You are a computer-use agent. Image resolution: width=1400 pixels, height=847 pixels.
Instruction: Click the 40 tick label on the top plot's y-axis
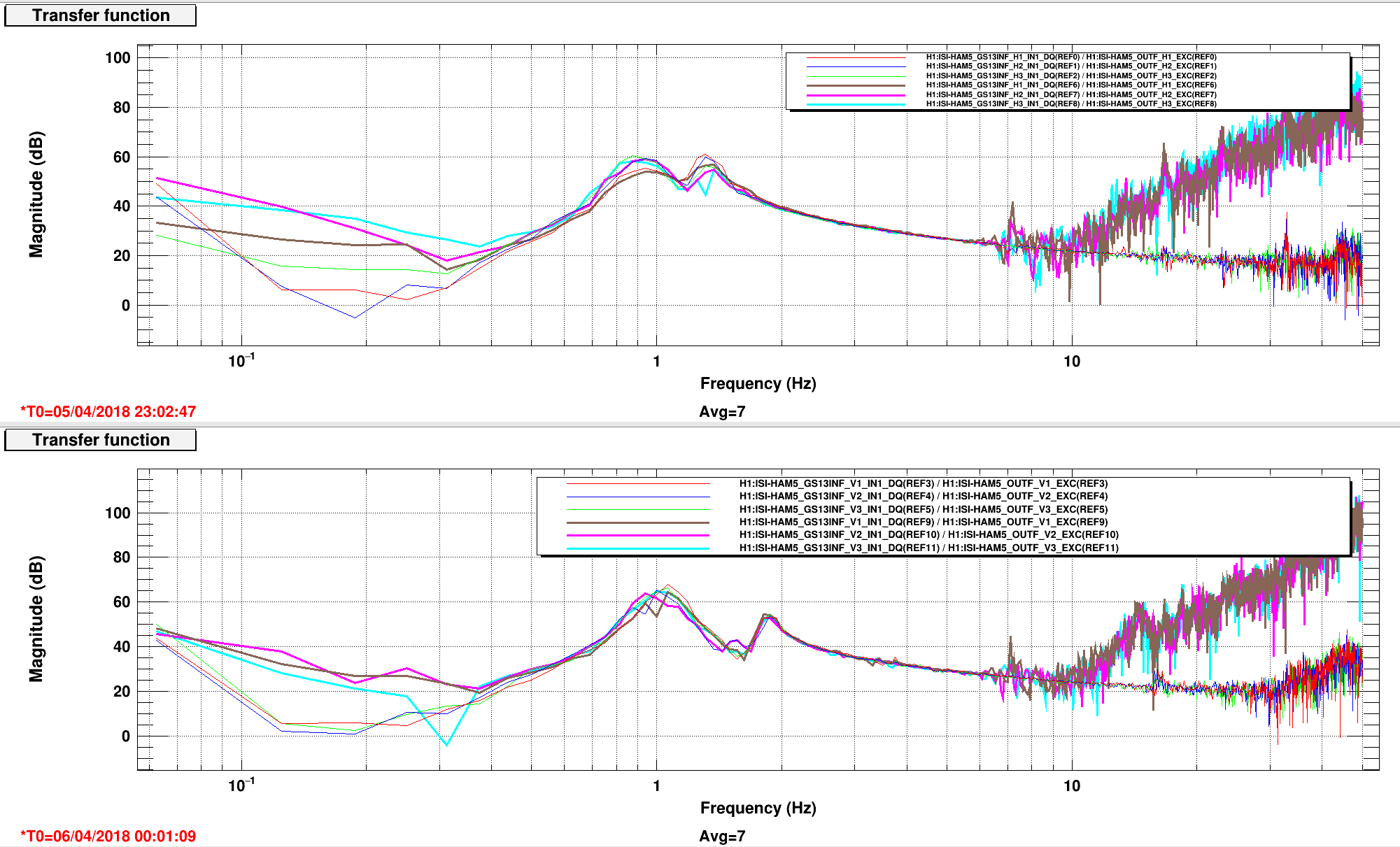pyautogui.click(x=122, y=206)
